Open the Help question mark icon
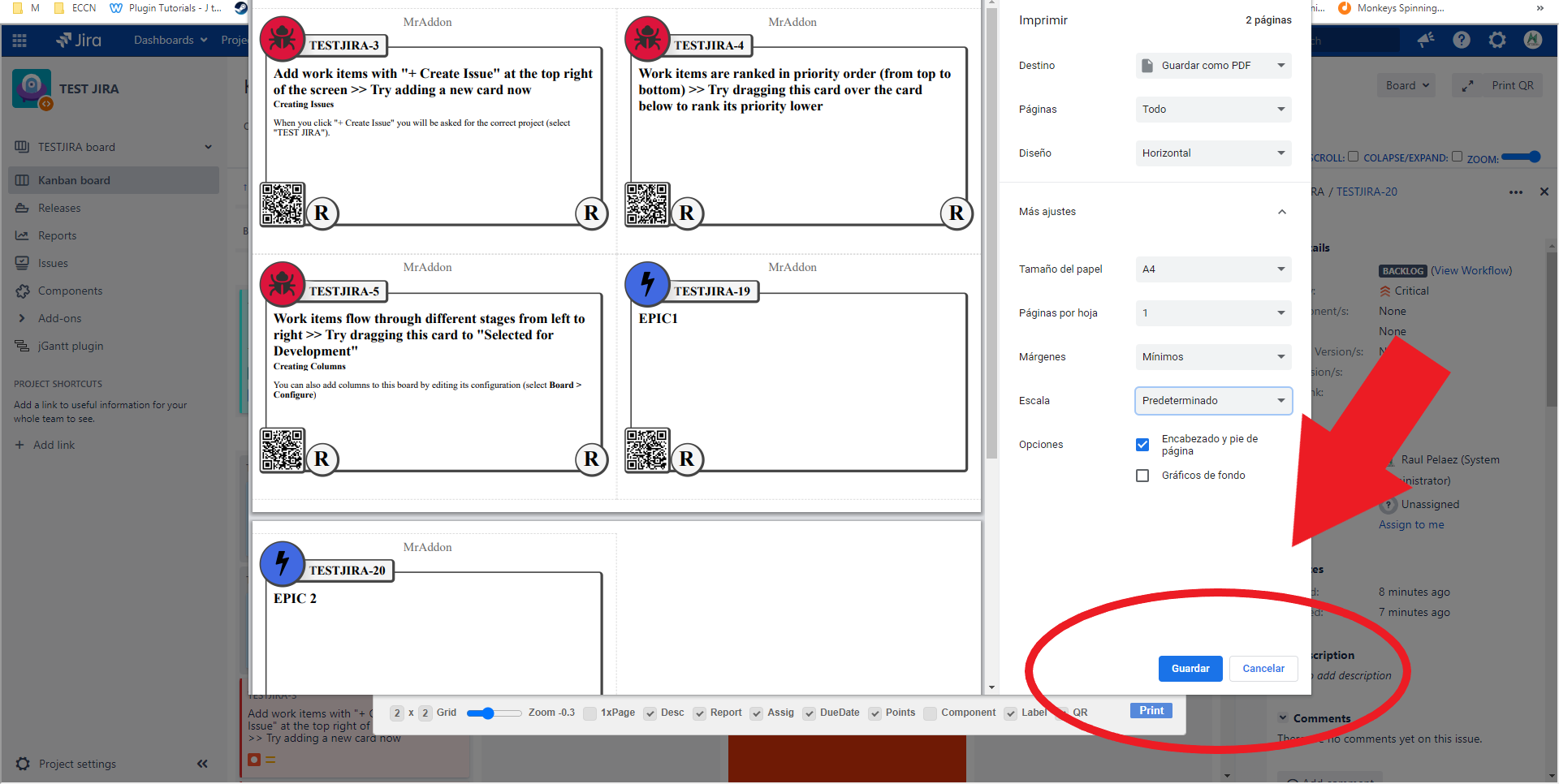The height and width of the screenshot is (784, 1559). [x=1462, y=40]
